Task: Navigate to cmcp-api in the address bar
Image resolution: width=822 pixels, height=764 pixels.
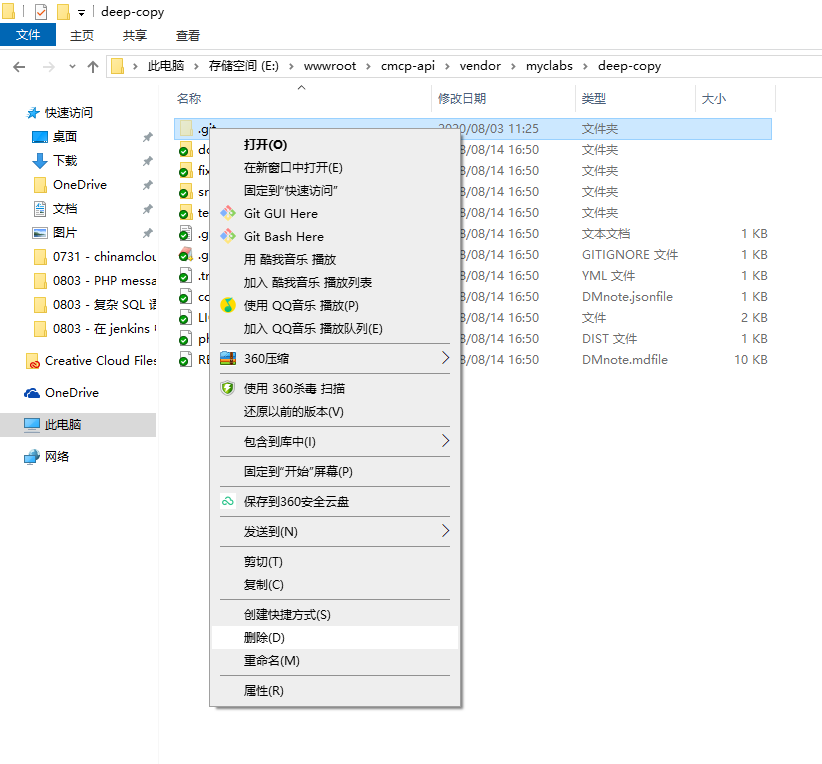Action: click(x=408, y=66)
